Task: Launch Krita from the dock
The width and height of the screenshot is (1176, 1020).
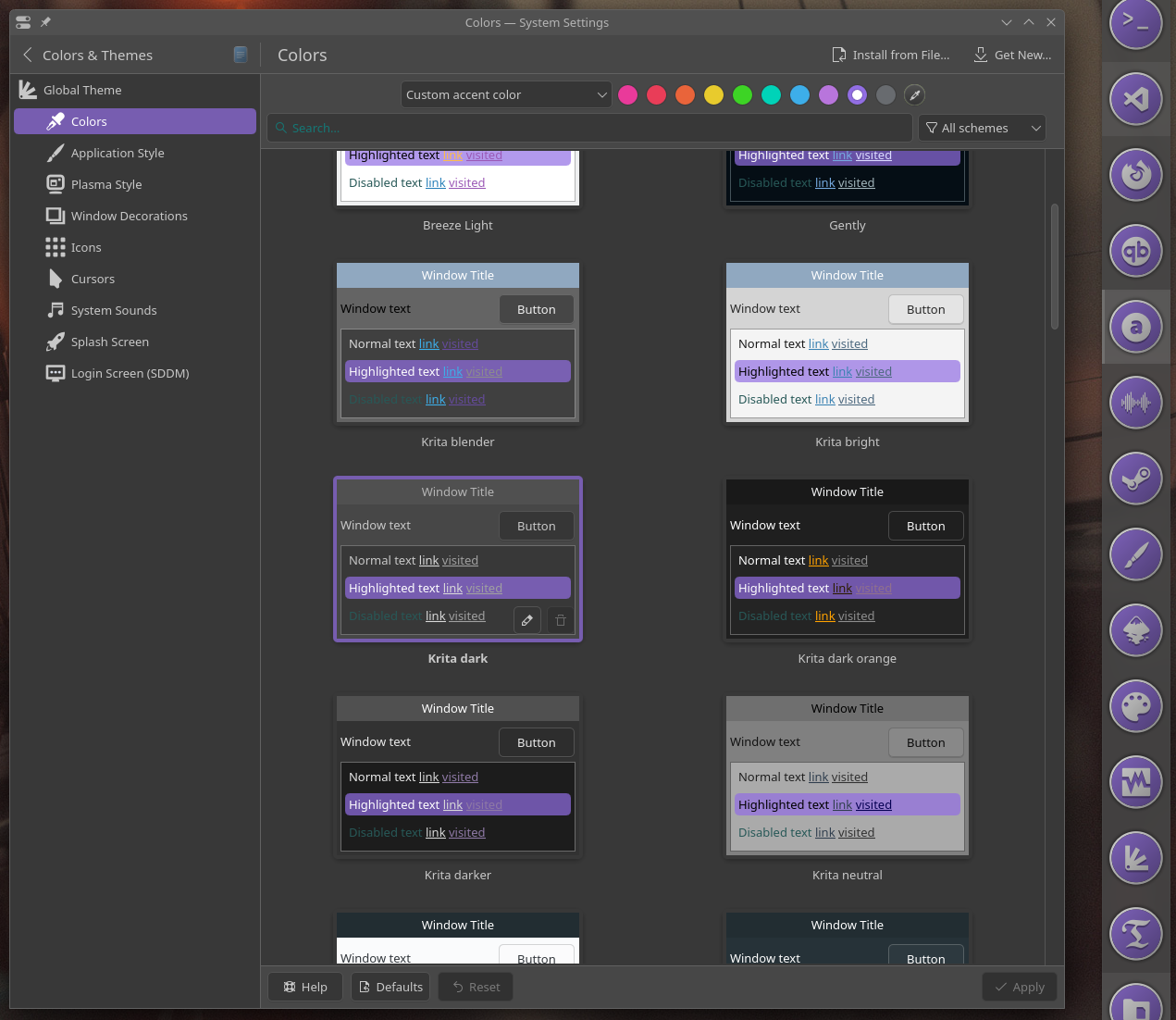Action: (1135, 554)
